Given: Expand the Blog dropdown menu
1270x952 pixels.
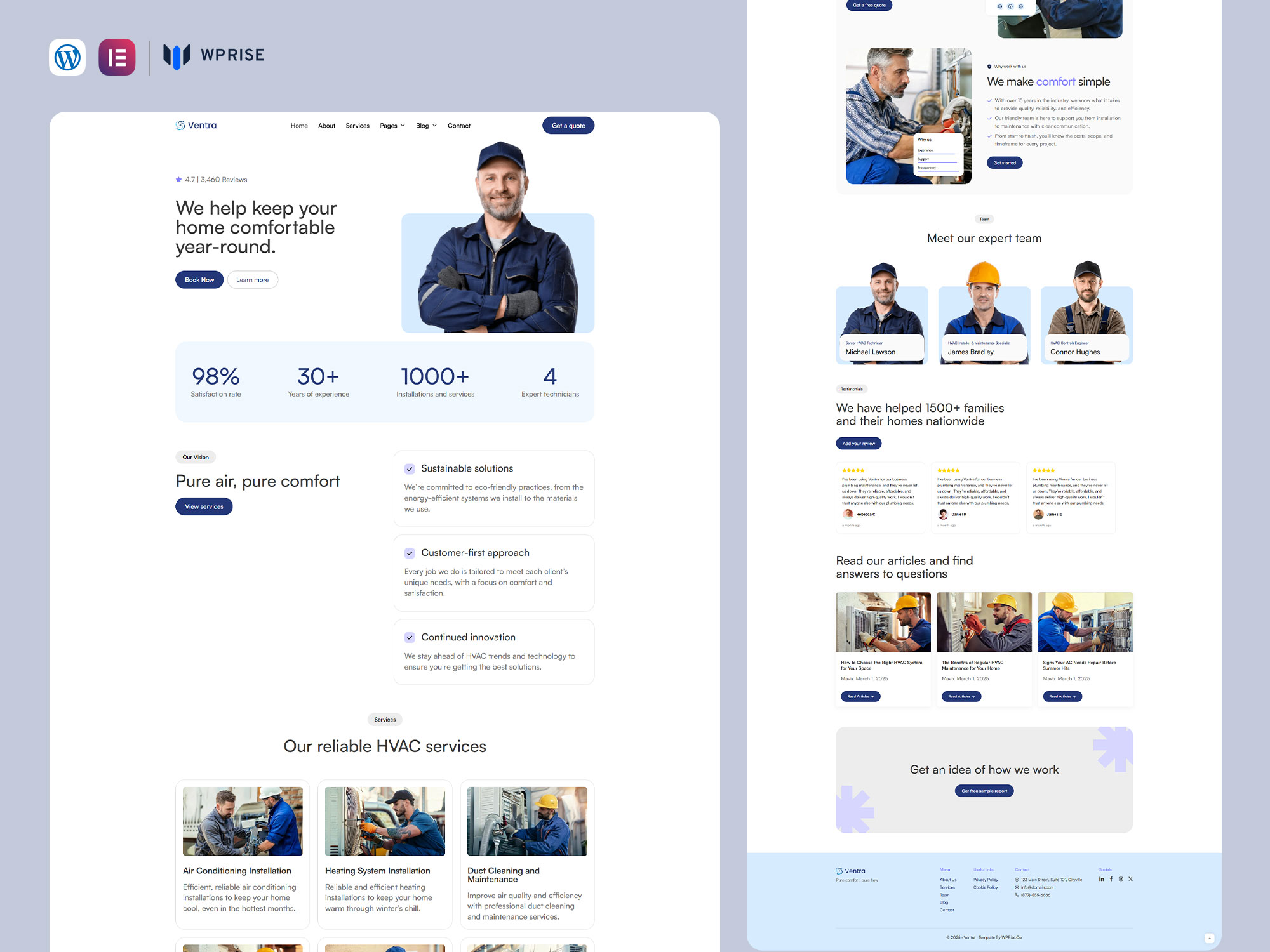Looking at the screenshot, I should click(x=426, y=126).
